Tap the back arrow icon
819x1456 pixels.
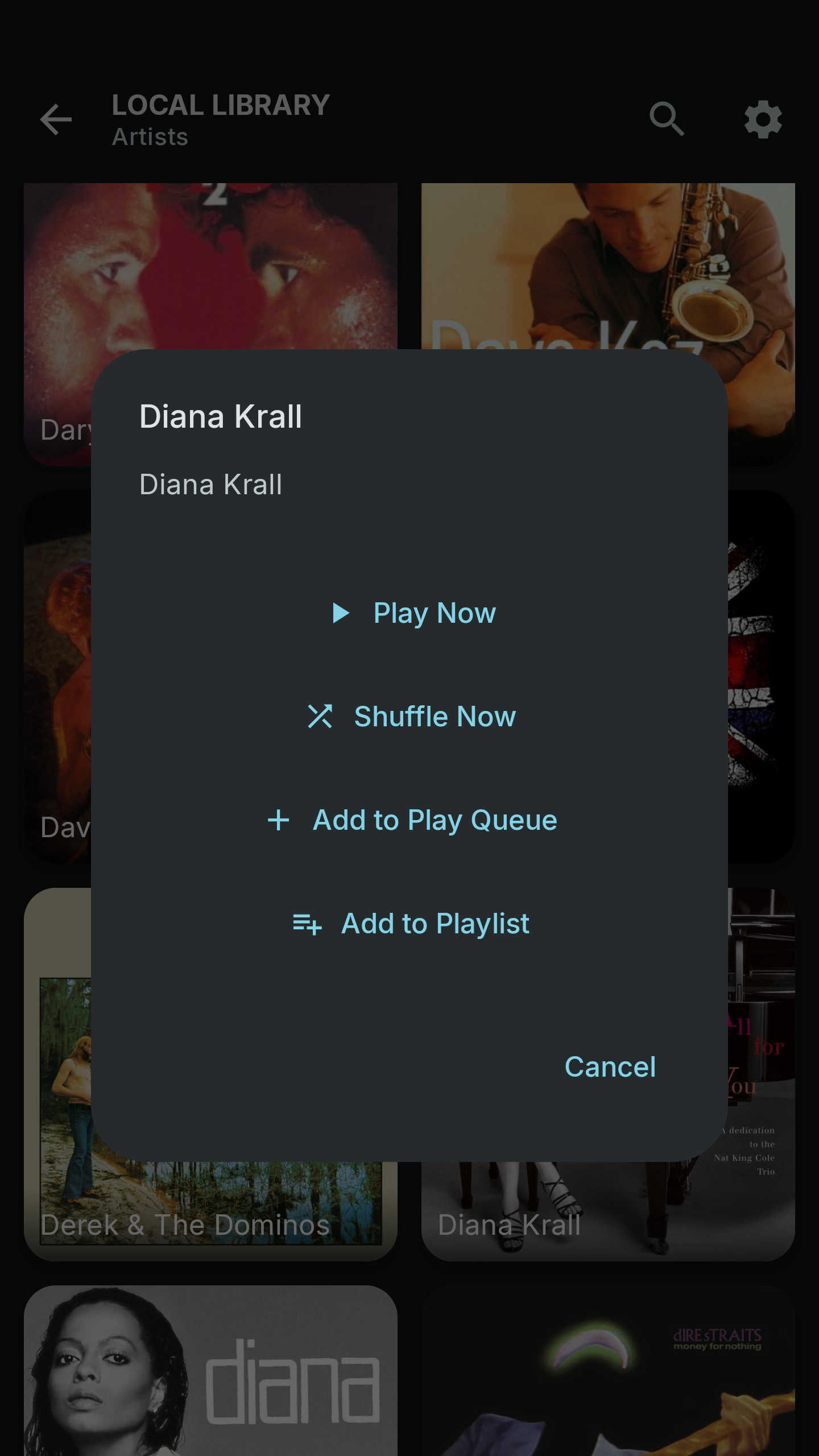click(56, 119)
